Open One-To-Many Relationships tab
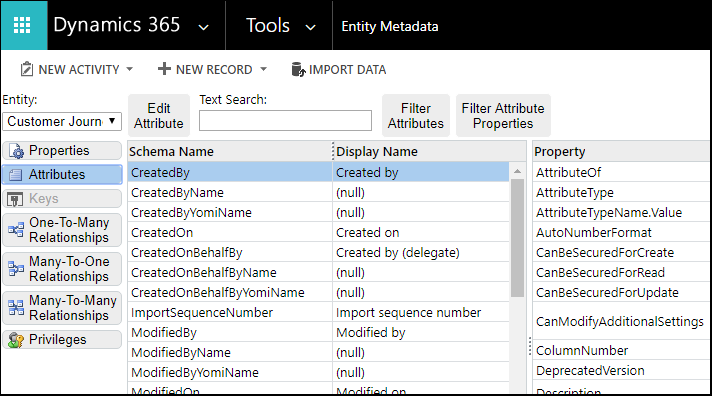 click(x=62, y=230)
